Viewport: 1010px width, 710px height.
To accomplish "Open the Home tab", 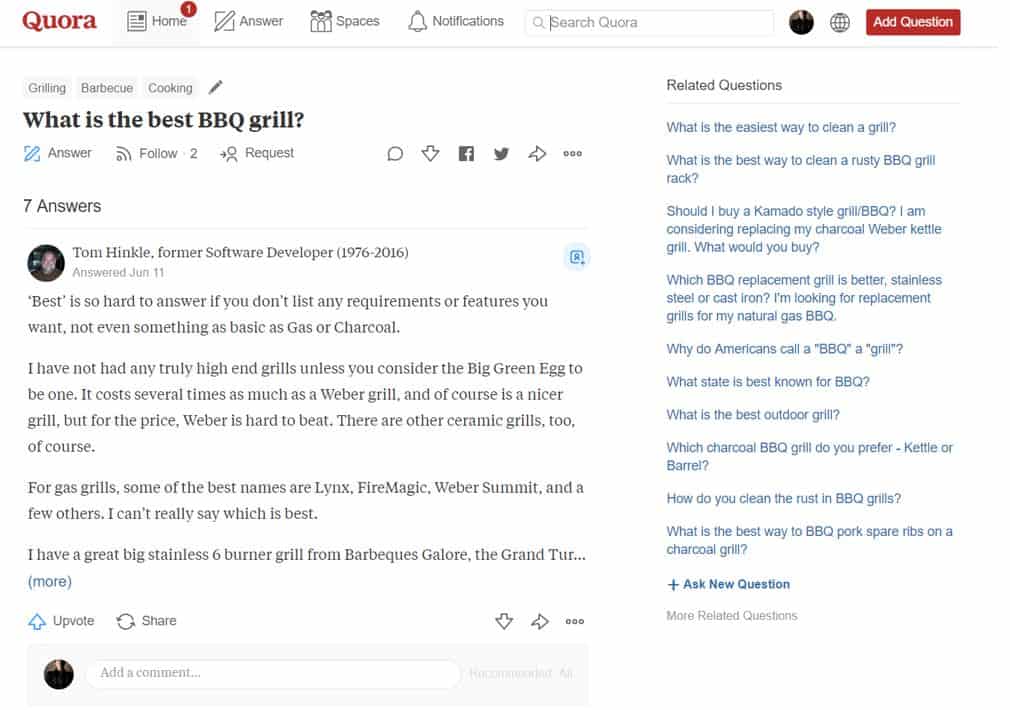I will [x=157, y=21].
